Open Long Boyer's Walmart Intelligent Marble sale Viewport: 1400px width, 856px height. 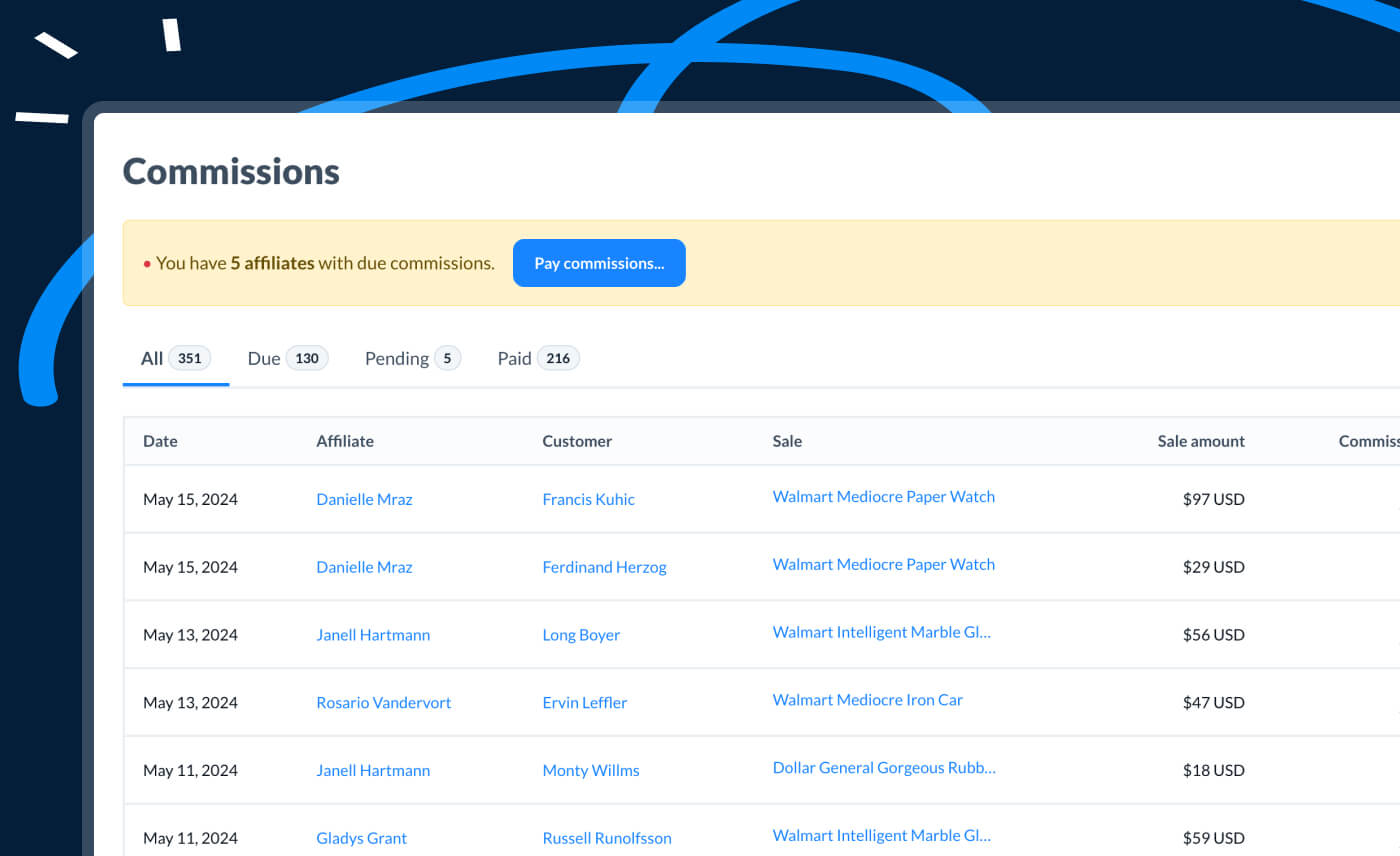(x=882, y=632)
